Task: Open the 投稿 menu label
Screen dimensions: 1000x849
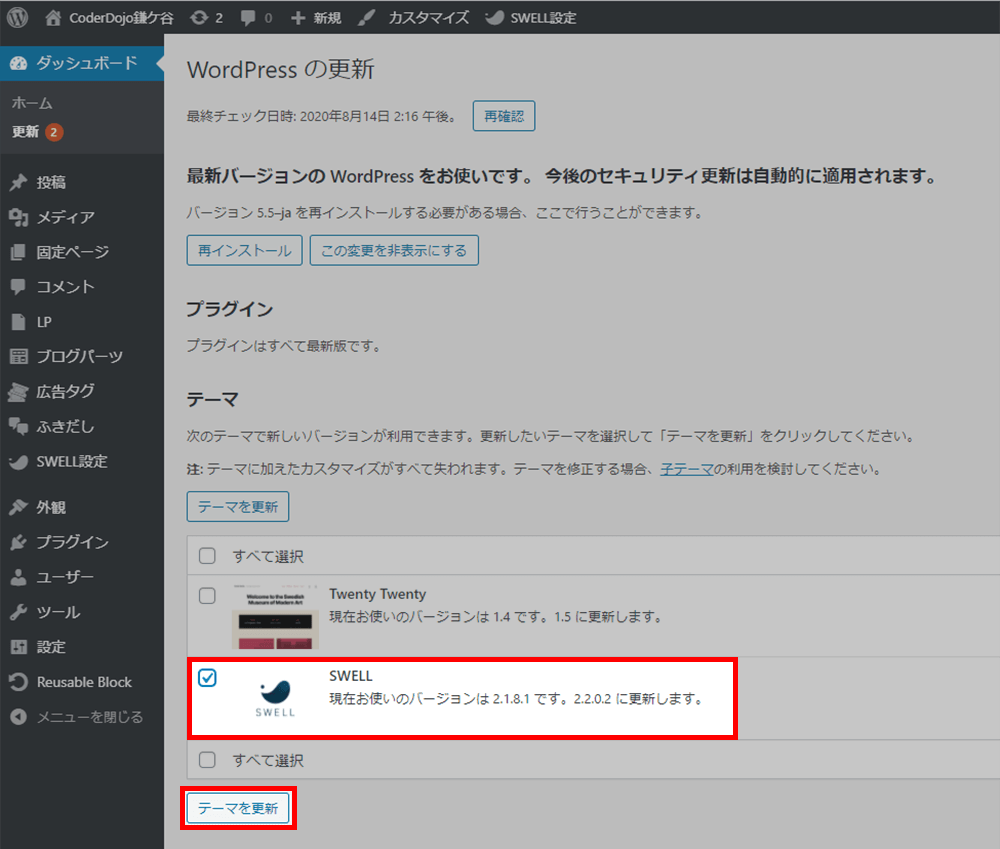Action: tap(51, 182)
